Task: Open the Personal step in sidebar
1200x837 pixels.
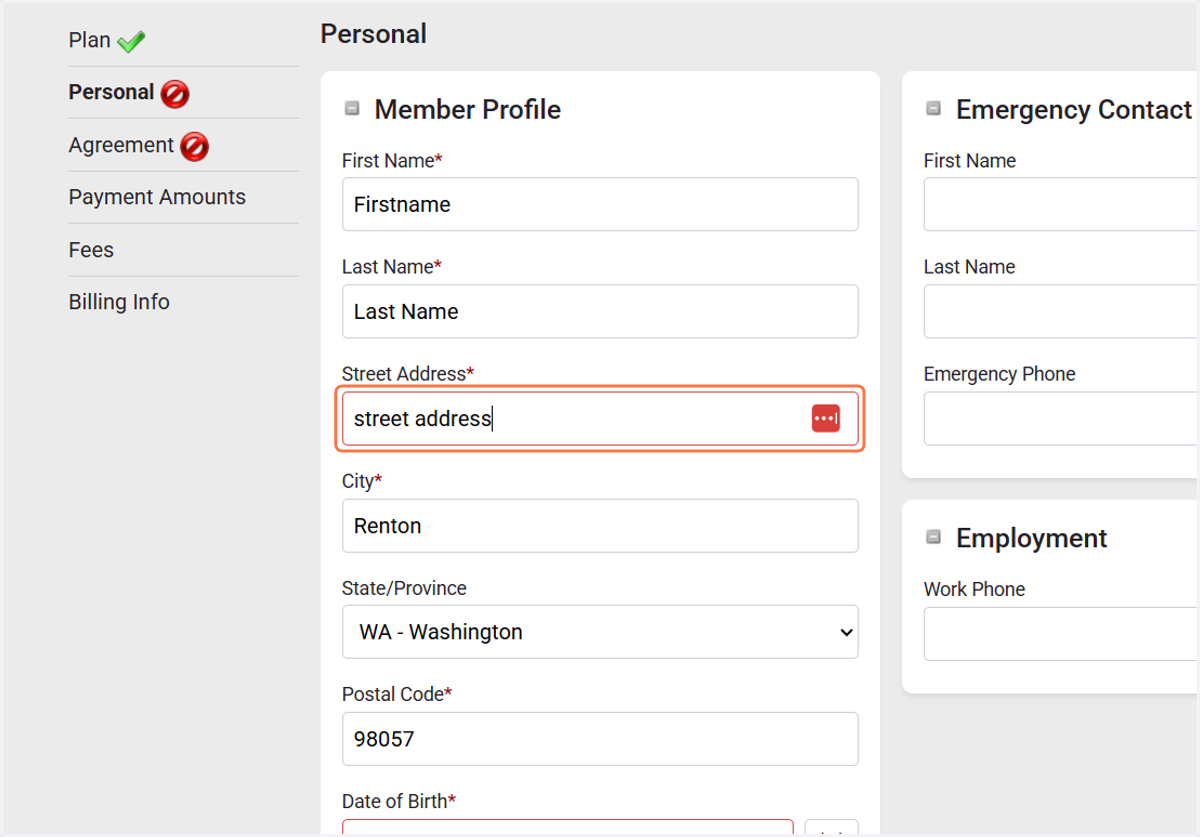Action: pyautogui.click(x=111, y=92)
